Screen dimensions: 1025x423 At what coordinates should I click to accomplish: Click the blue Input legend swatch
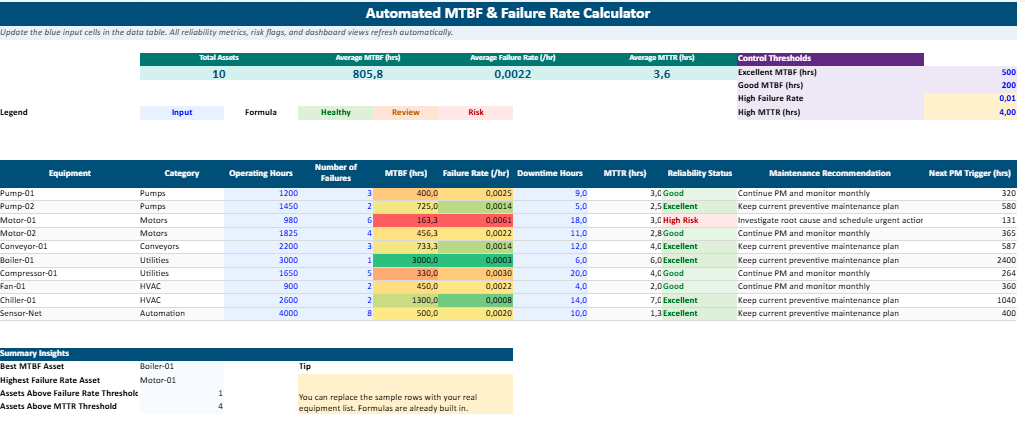point(182,112)
